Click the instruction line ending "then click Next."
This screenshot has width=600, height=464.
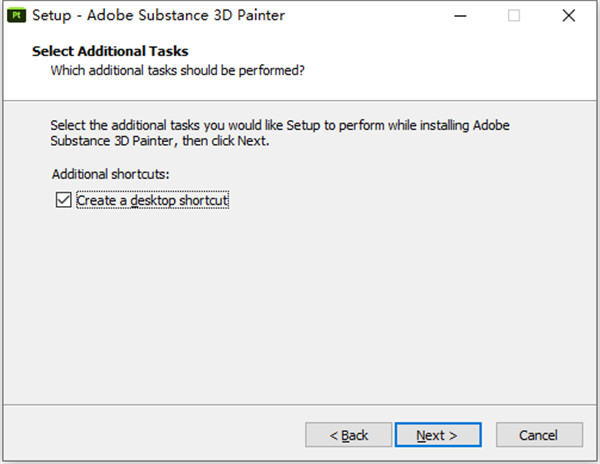click(160, 141)
